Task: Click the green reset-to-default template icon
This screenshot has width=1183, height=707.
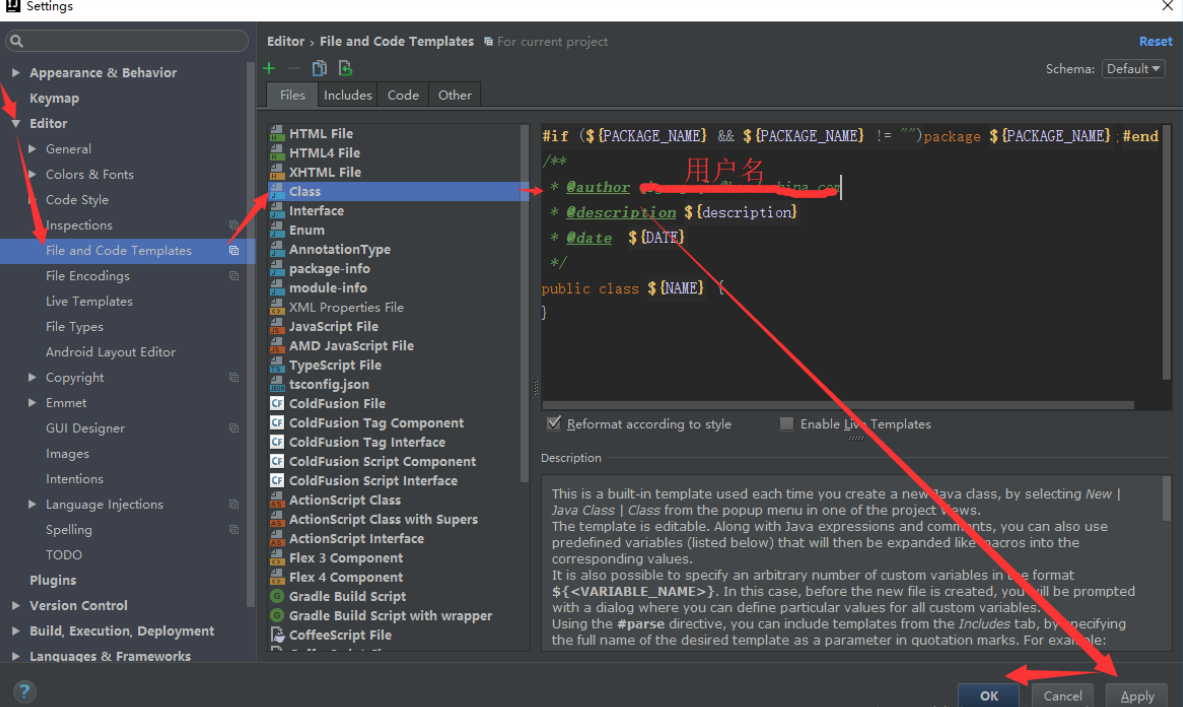Action: 346,69
